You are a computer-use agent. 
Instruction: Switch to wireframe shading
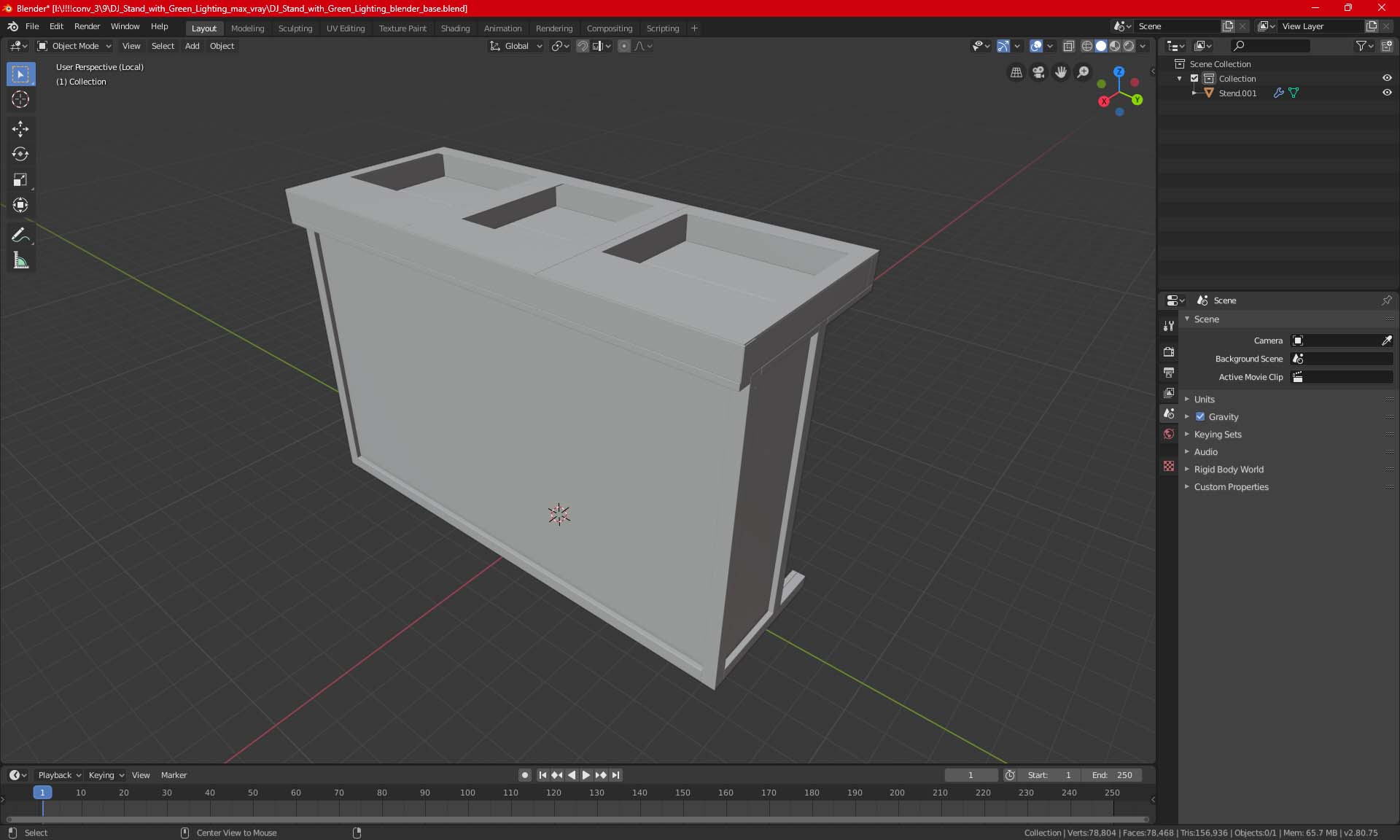click(x=1087, y=46)
